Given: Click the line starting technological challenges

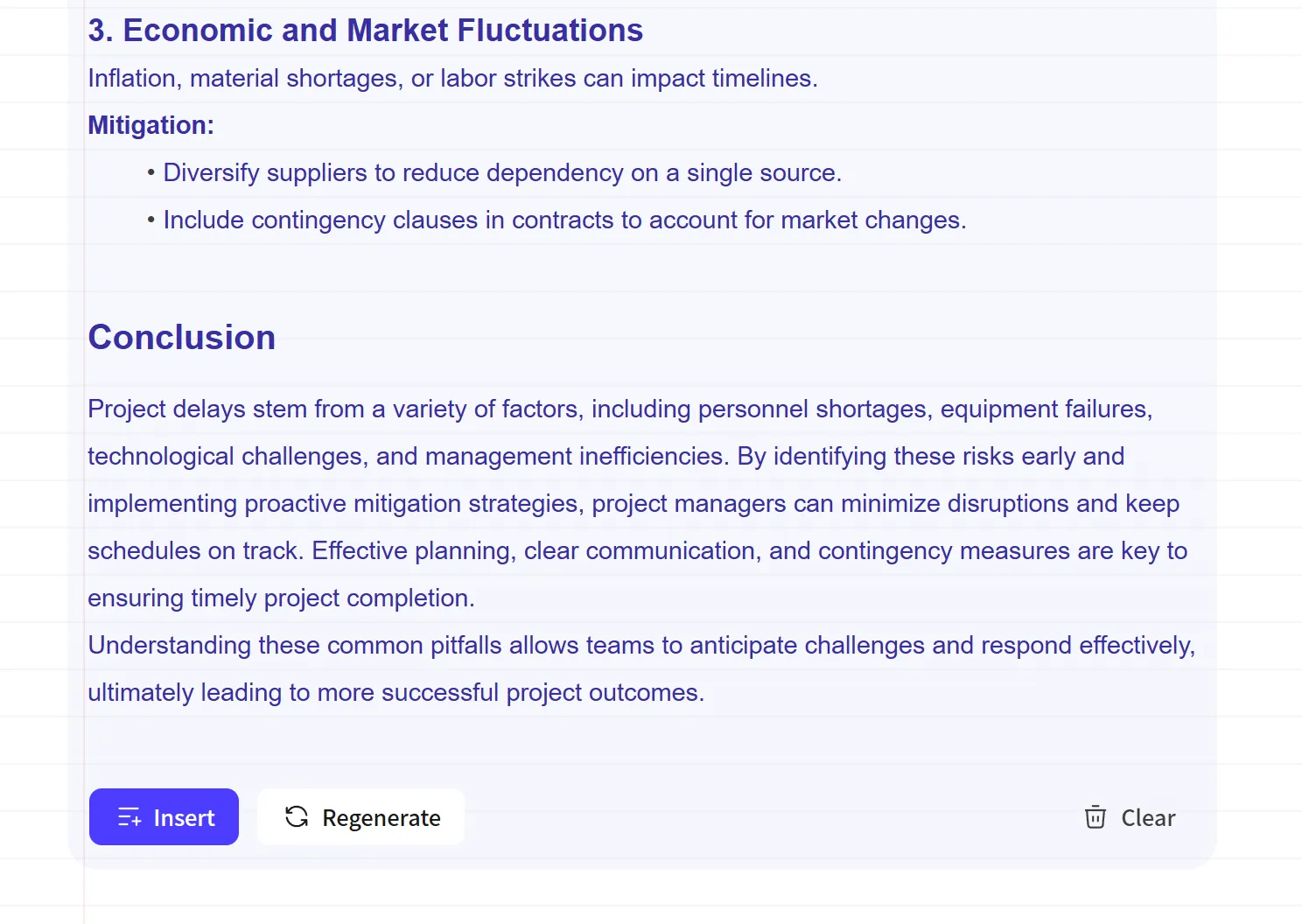Looking at the screenshot, I should [x=606, y=456].
